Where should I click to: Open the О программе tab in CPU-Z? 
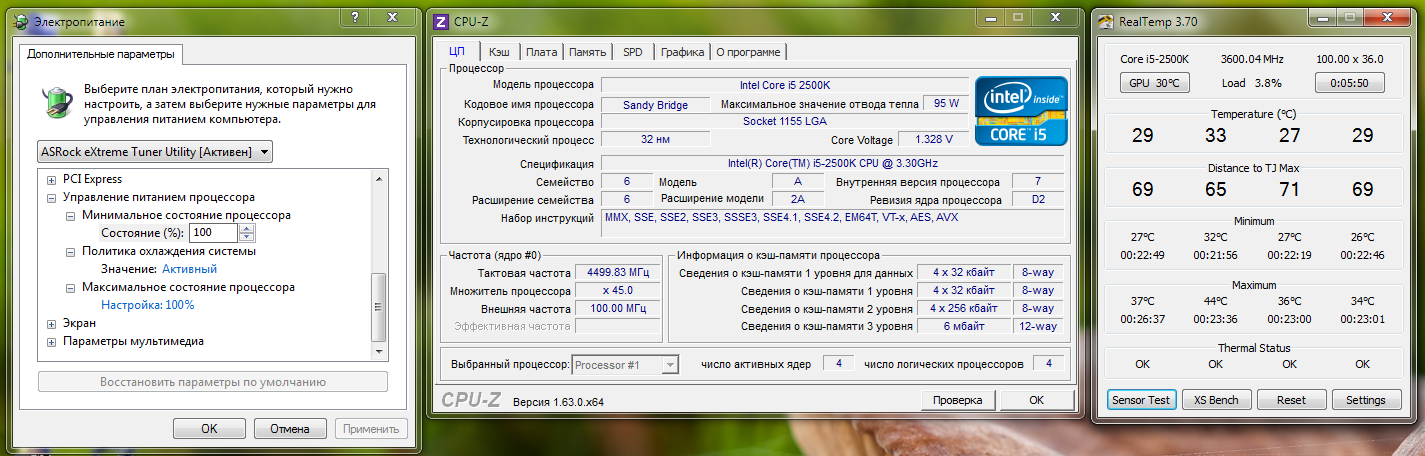click(749, 52)
